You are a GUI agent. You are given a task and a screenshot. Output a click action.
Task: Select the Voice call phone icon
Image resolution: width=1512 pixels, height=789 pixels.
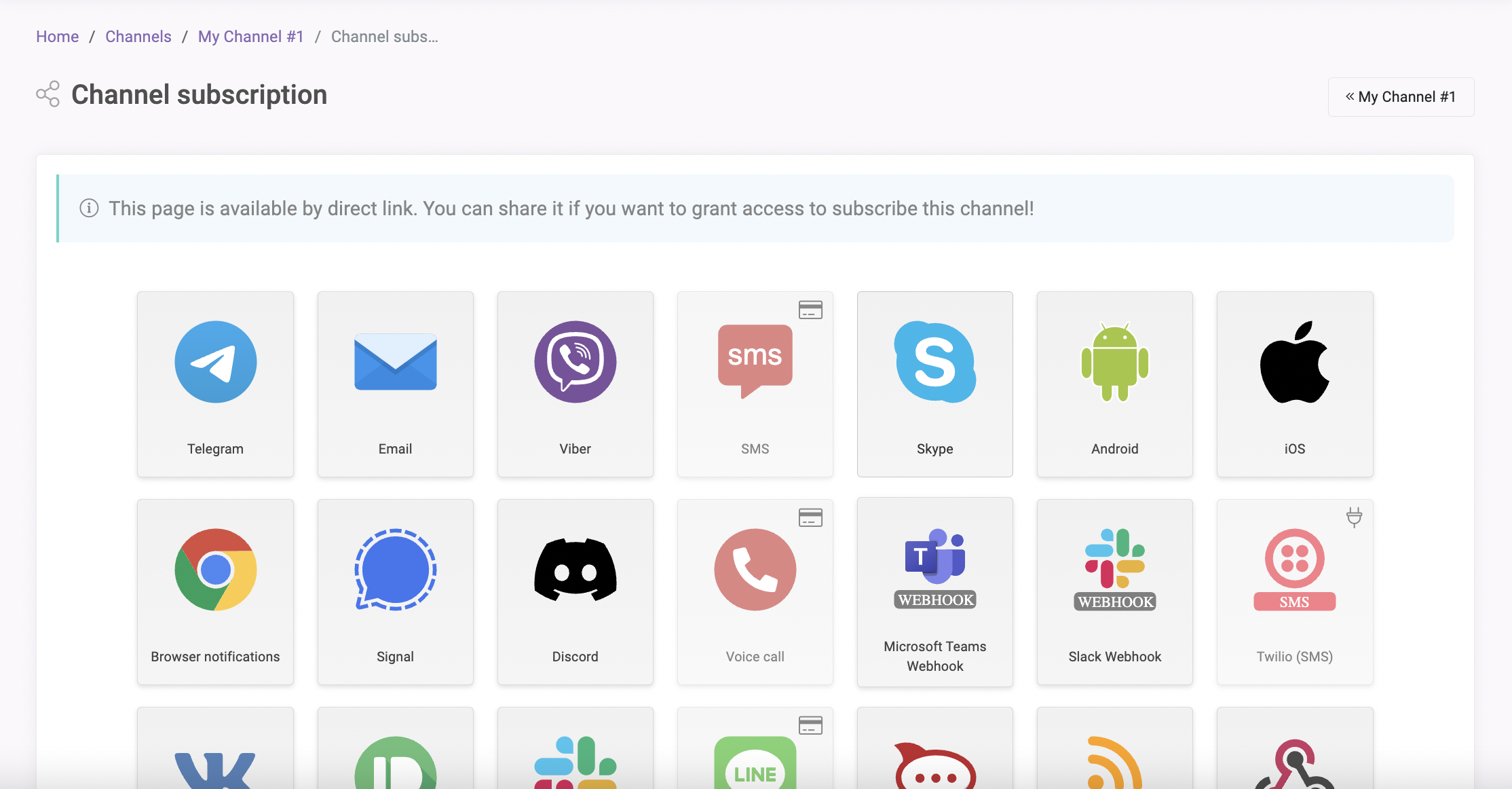755,570
